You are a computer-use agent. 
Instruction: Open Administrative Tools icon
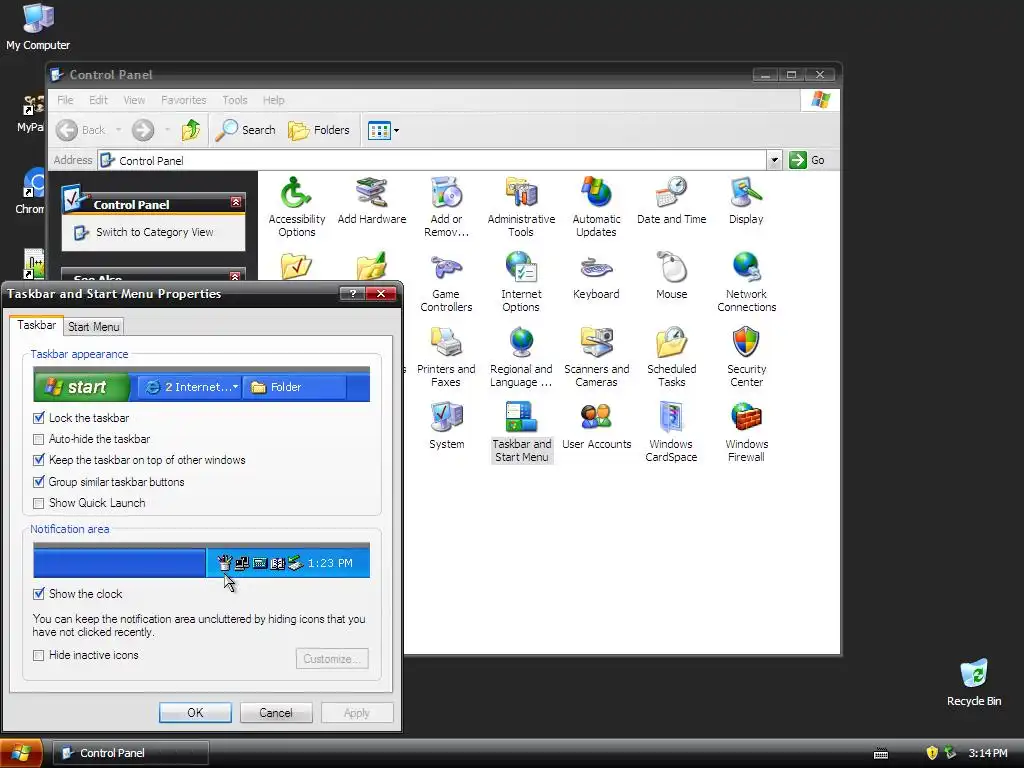pyautogui.click(x=521, y=206)
